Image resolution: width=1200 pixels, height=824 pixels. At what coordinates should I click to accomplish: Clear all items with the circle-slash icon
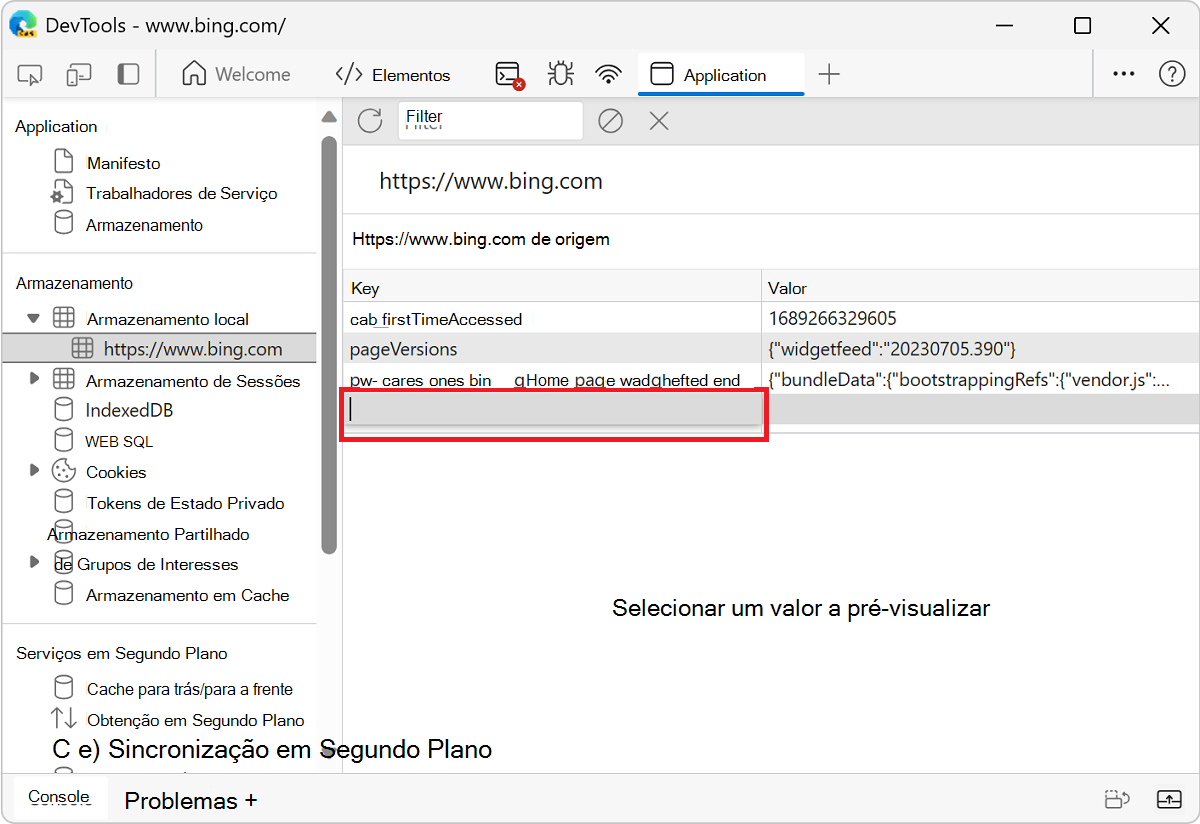point(610,120)
